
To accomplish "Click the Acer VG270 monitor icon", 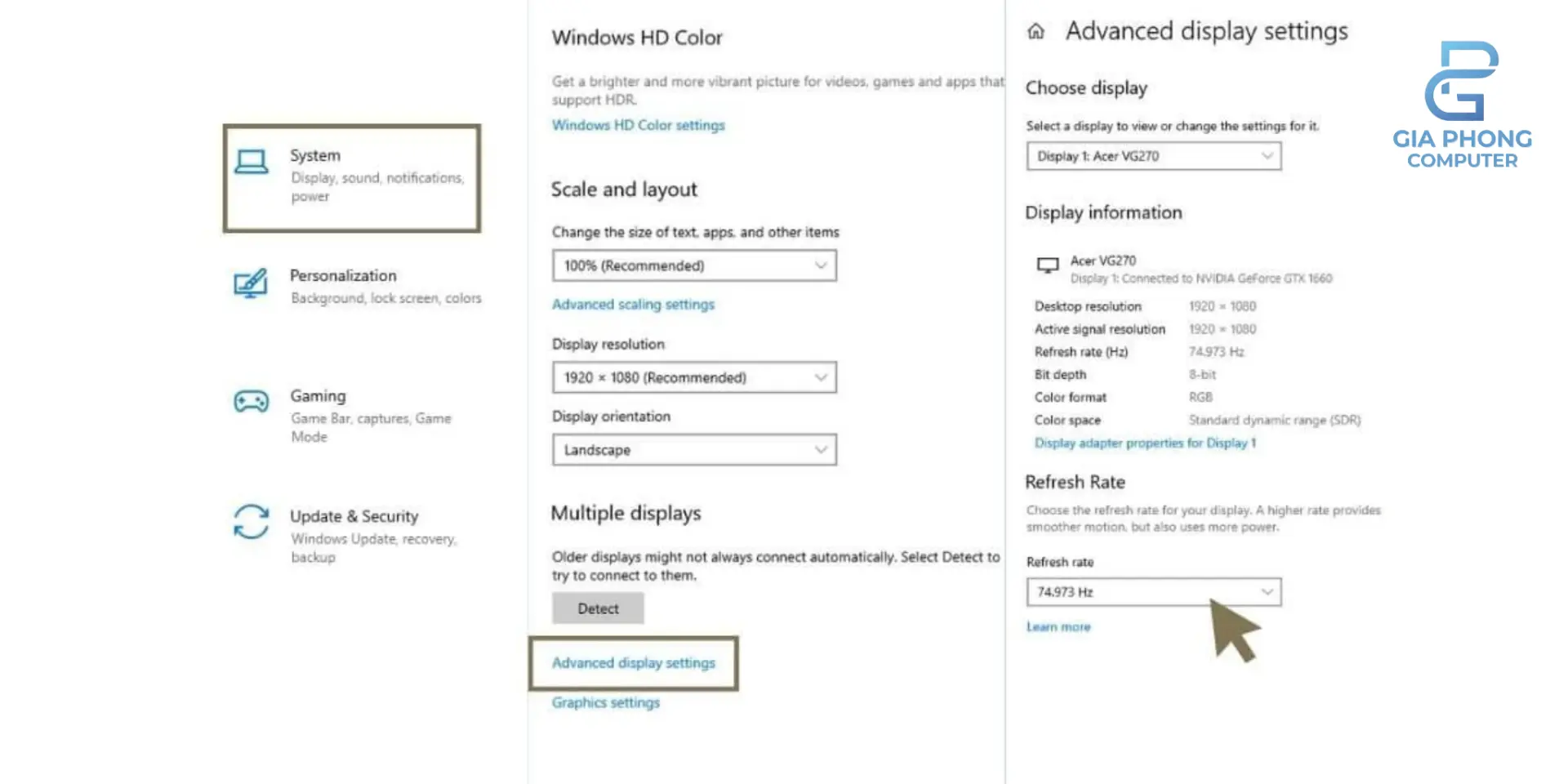I will tap(1047, 265).
